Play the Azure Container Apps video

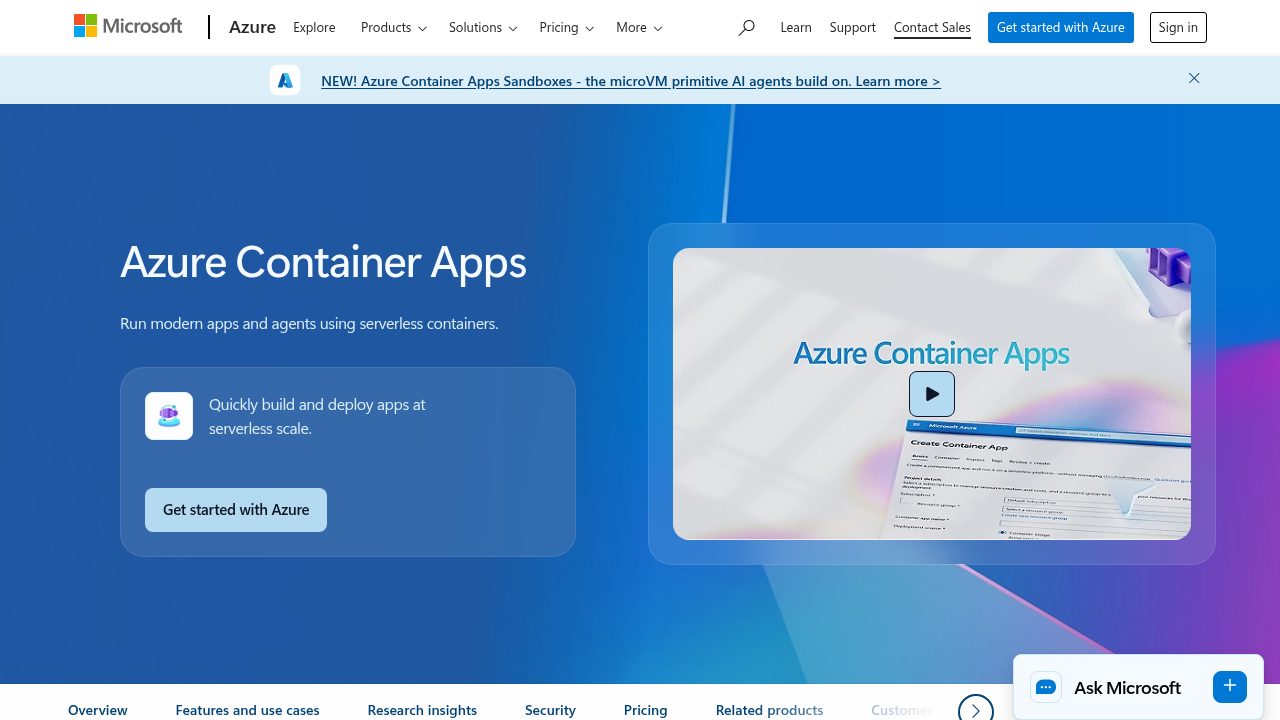[932, 394]
